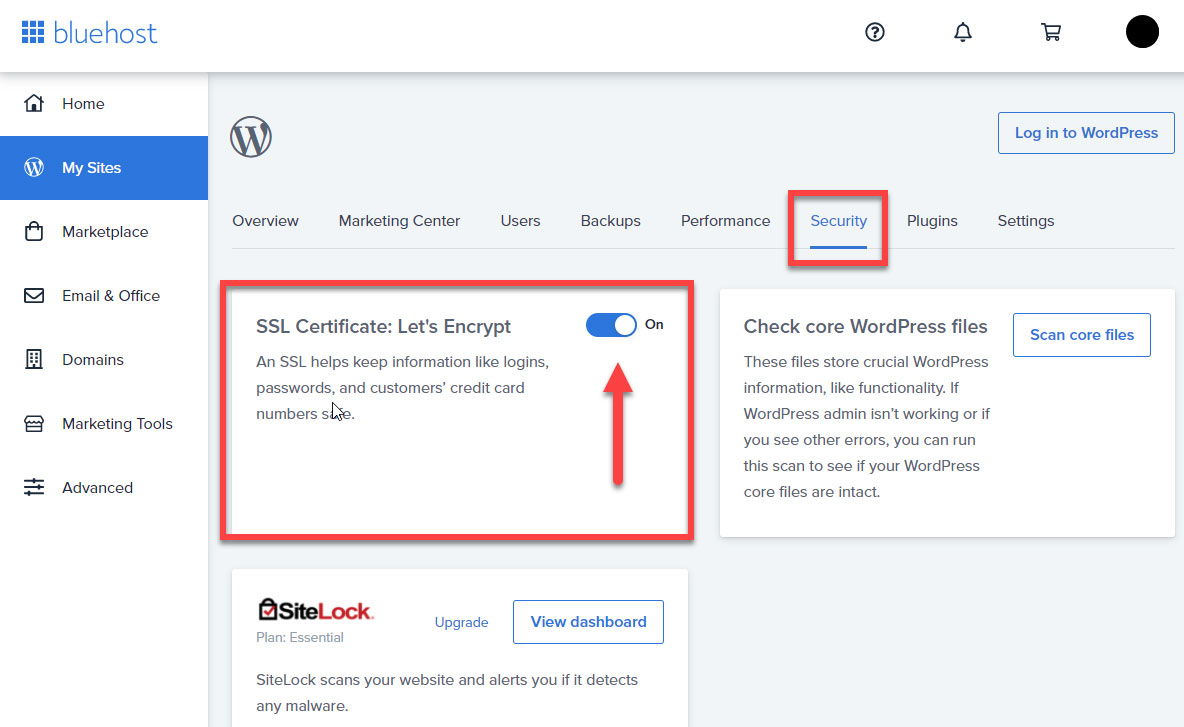Click the Domains building icon

(34, 359)
